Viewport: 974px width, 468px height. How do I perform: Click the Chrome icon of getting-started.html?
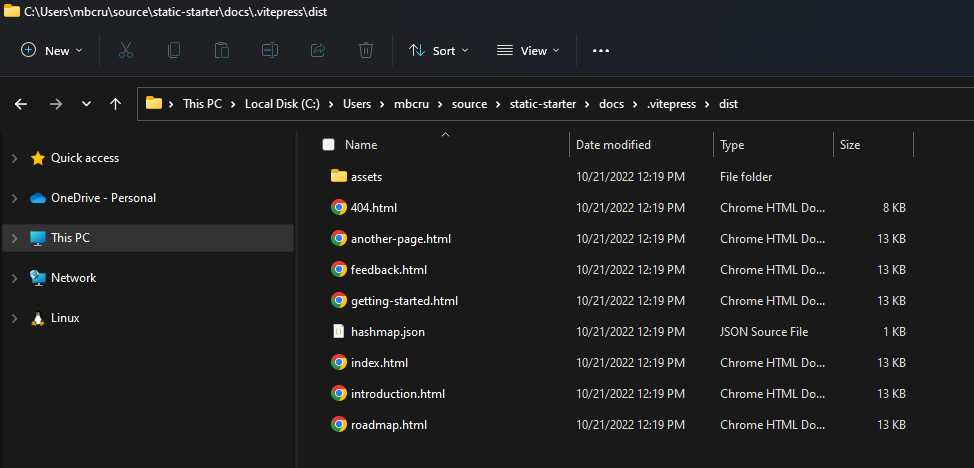click(x=339, y=301)
